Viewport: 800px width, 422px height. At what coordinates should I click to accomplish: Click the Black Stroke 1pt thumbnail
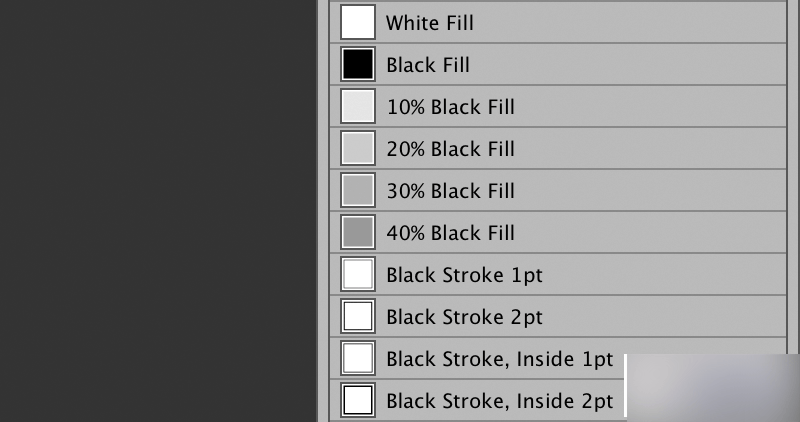click(358, 275)
